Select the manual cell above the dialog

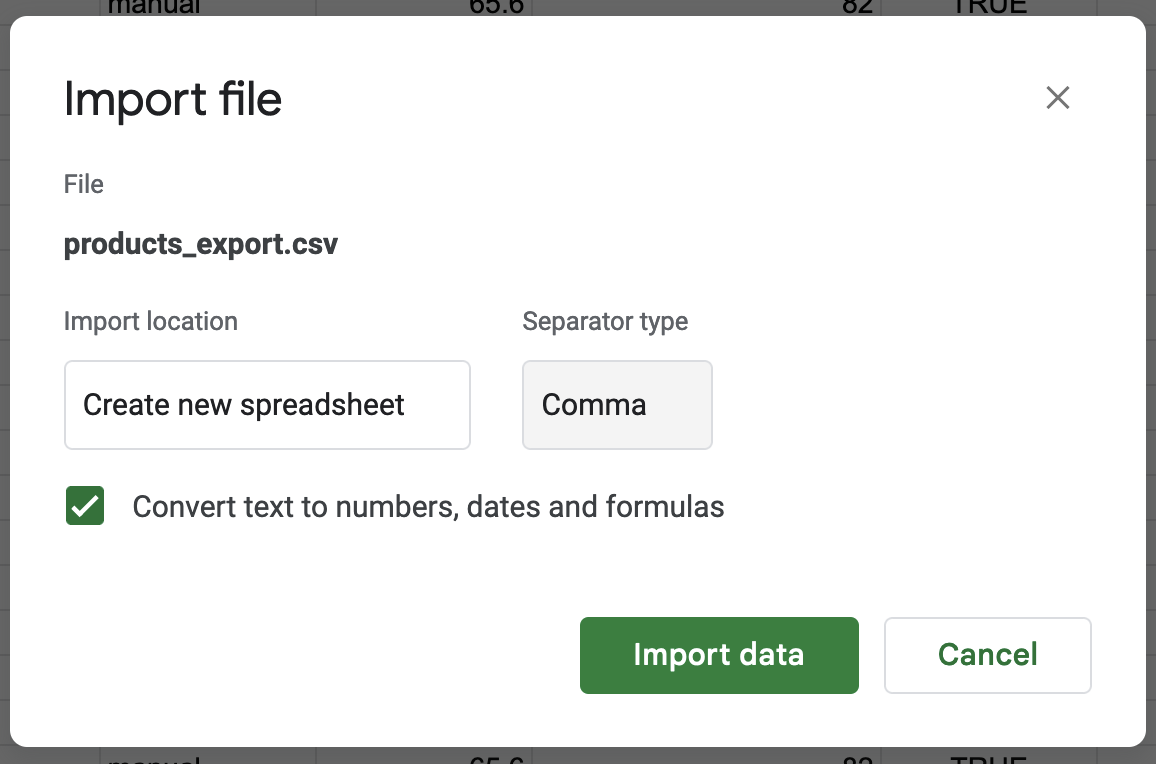point(154,6)
